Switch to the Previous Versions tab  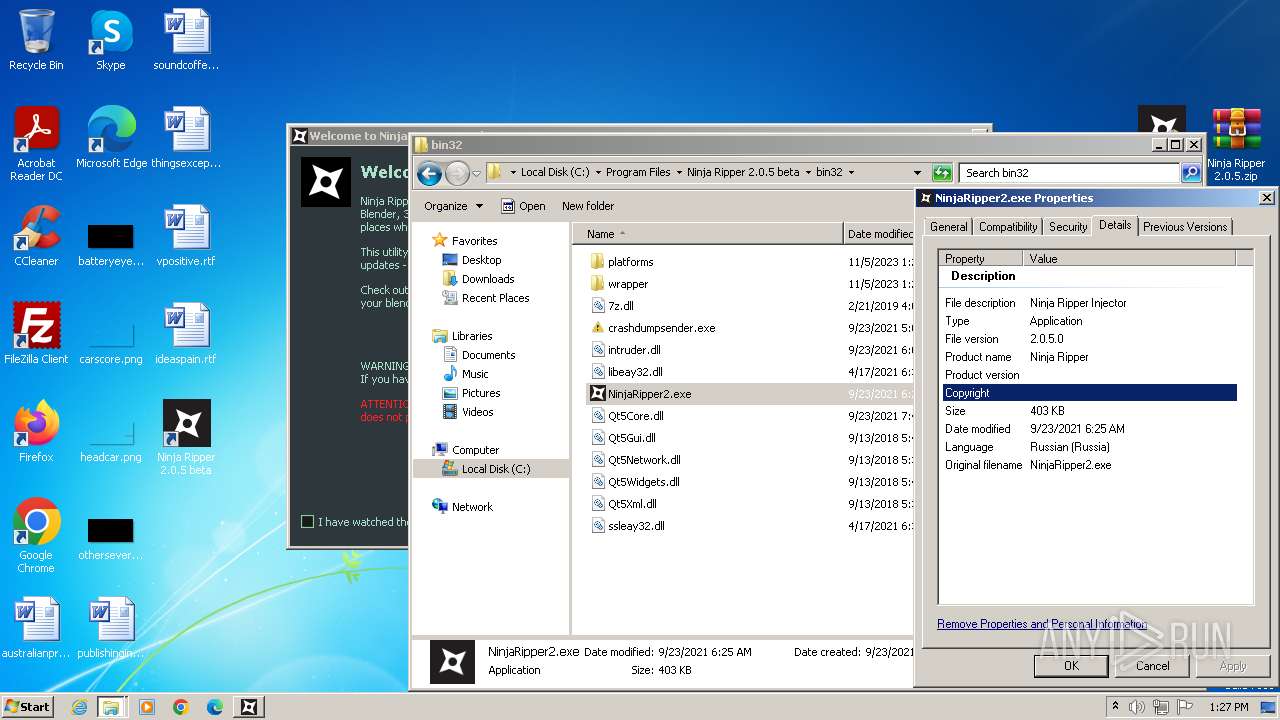tap(1185, 227)
